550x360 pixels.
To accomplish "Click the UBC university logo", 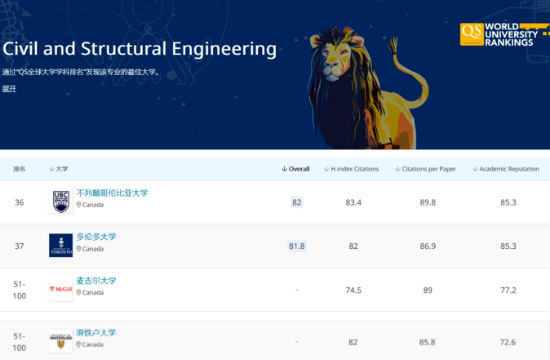I will [61, 202].
